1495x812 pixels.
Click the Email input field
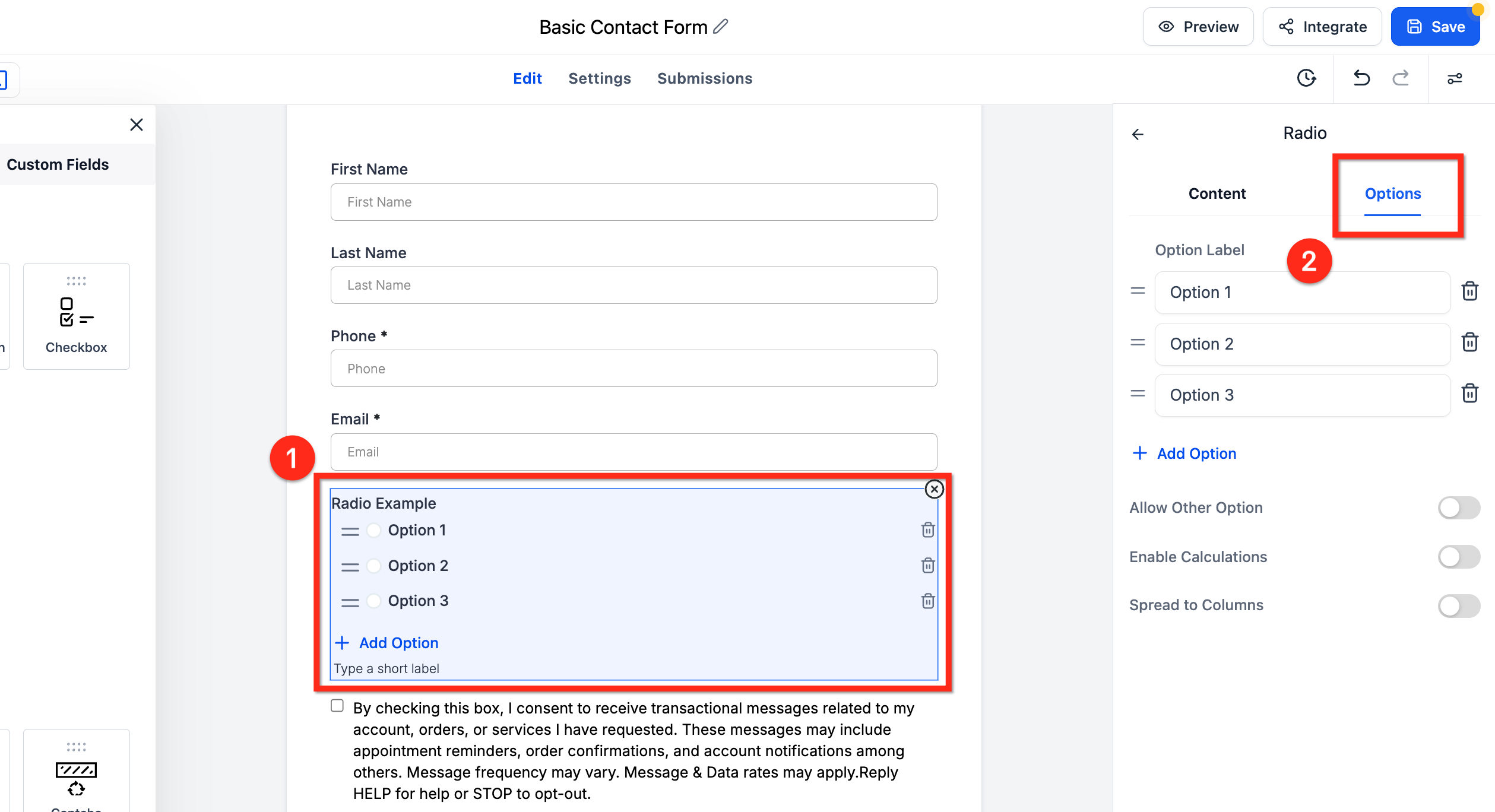point(634,452)
